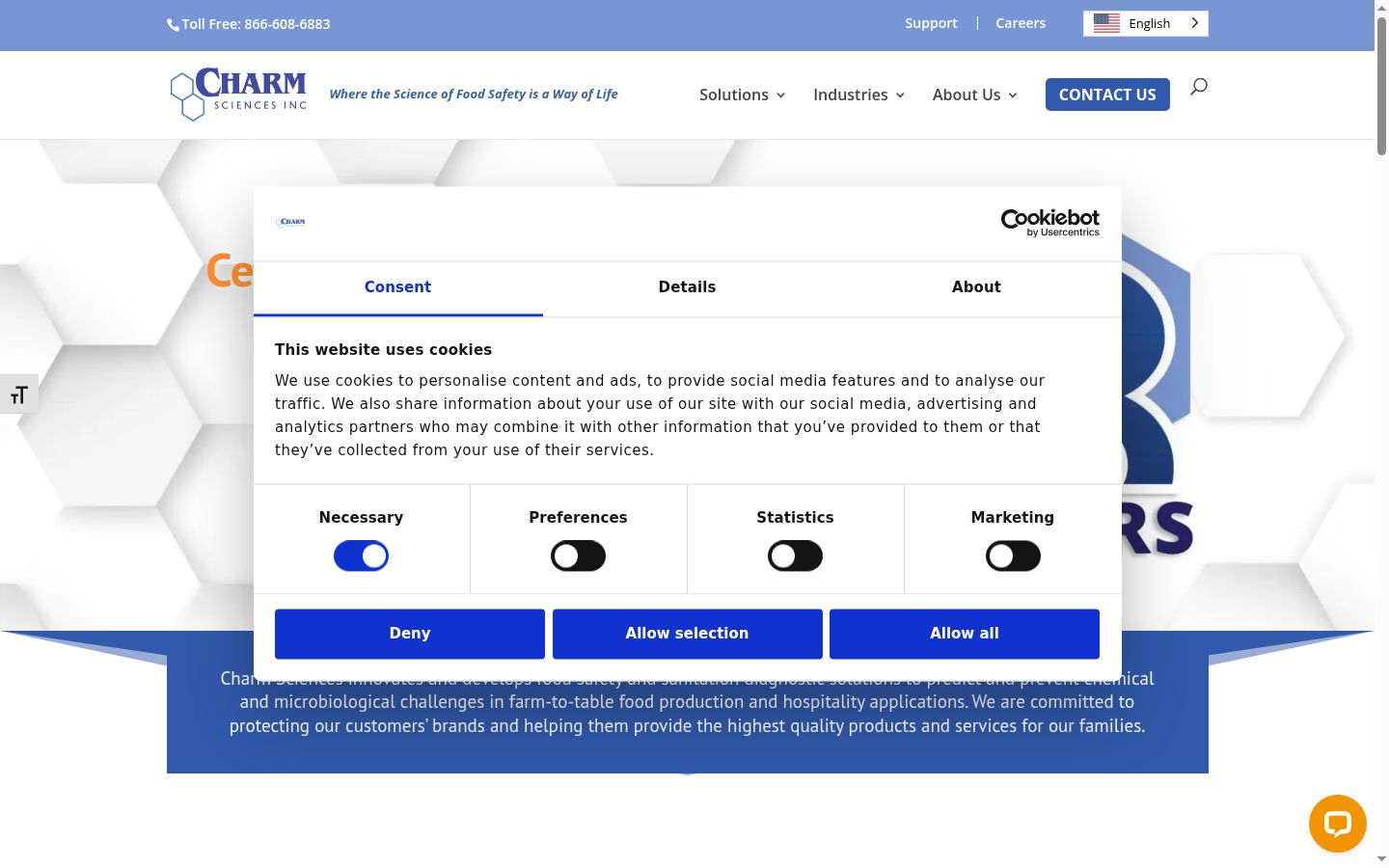This screenshot has width=1389, height=868.
Task: Click the Cookiebot by Usercentrics logo
Action: coord(1049,223)
